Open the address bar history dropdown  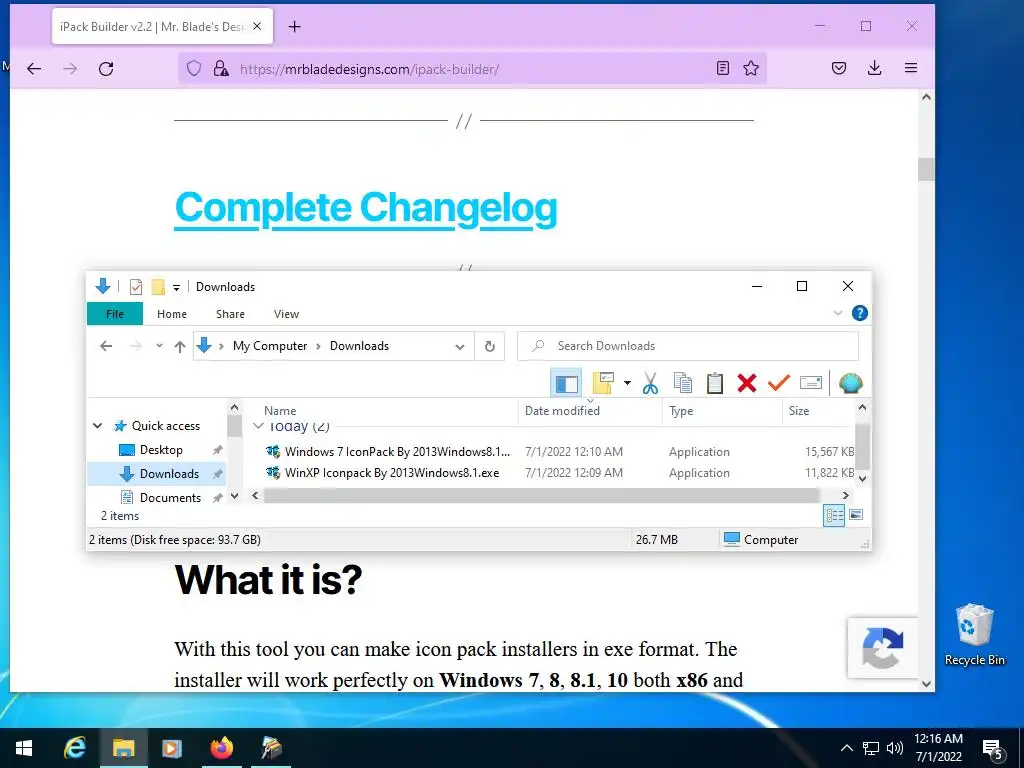coord(460,347)
